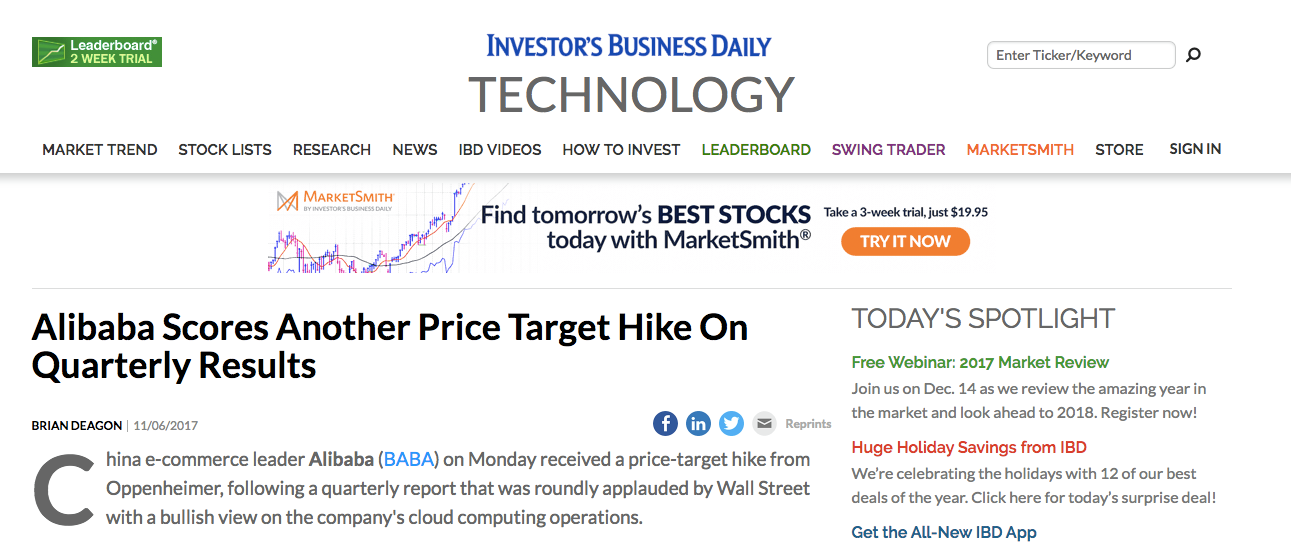Screen dimensions: 1291x550
Task: Open the BABA ticker link
Action: 409,459
